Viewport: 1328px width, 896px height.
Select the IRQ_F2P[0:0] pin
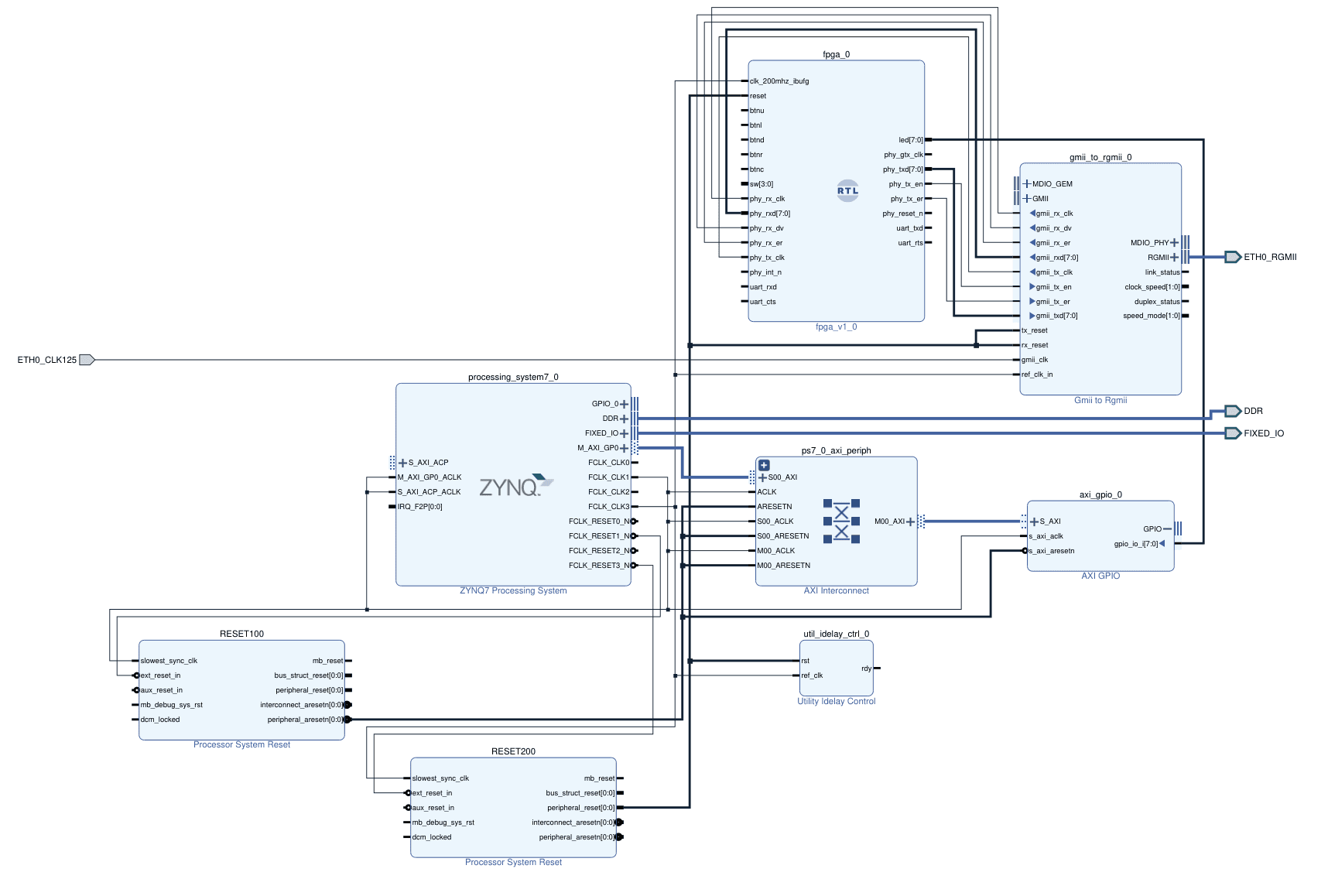click(419, 507)
